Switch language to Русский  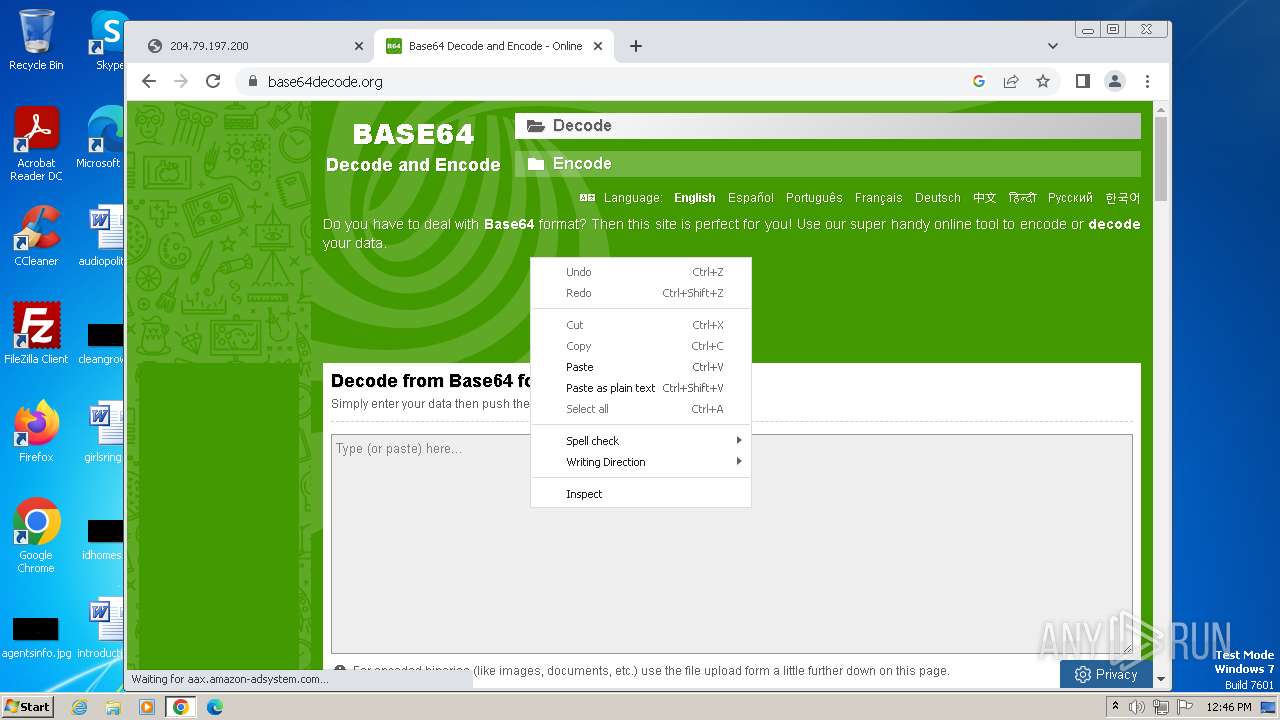(1070, 198)
